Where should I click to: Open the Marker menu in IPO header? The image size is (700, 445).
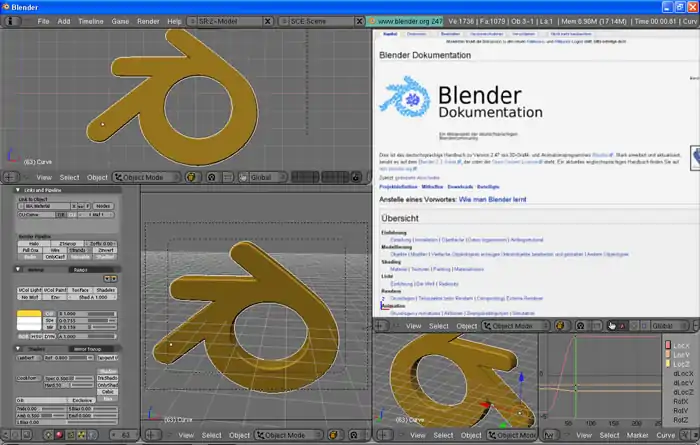pos(638,435)
